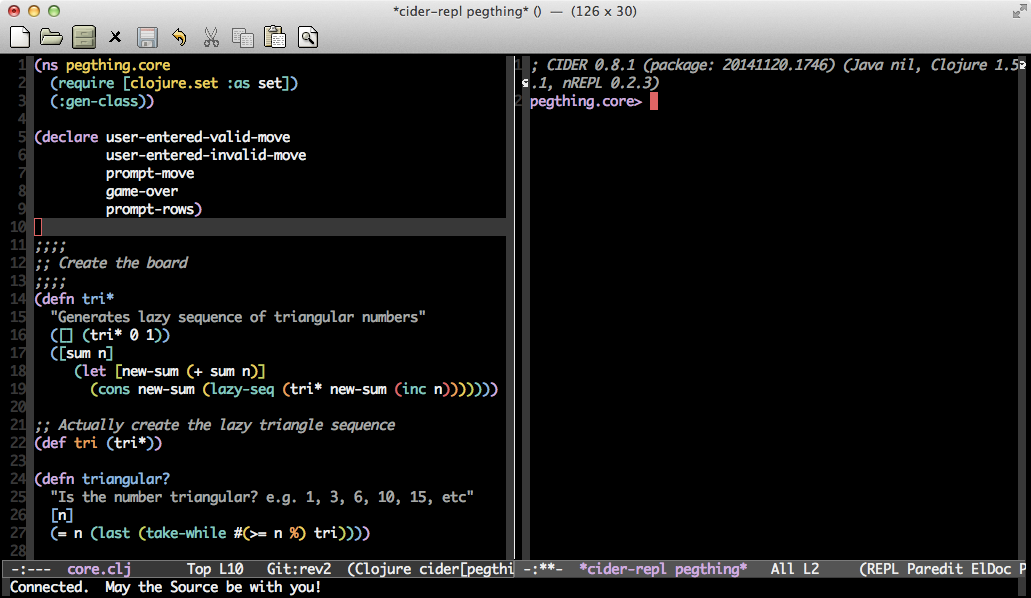
Task: Open the Clojure major mode menu in mode line
Action: click(384, 569)
